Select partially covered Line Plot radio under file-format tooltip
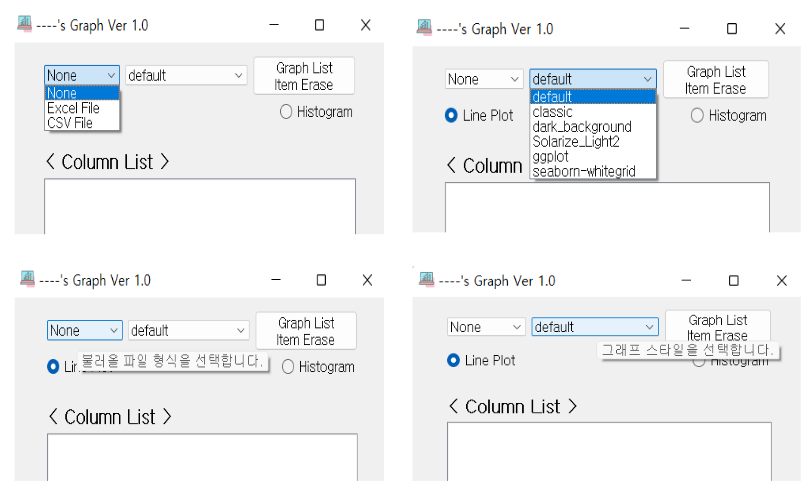 (x=54, y=367)
